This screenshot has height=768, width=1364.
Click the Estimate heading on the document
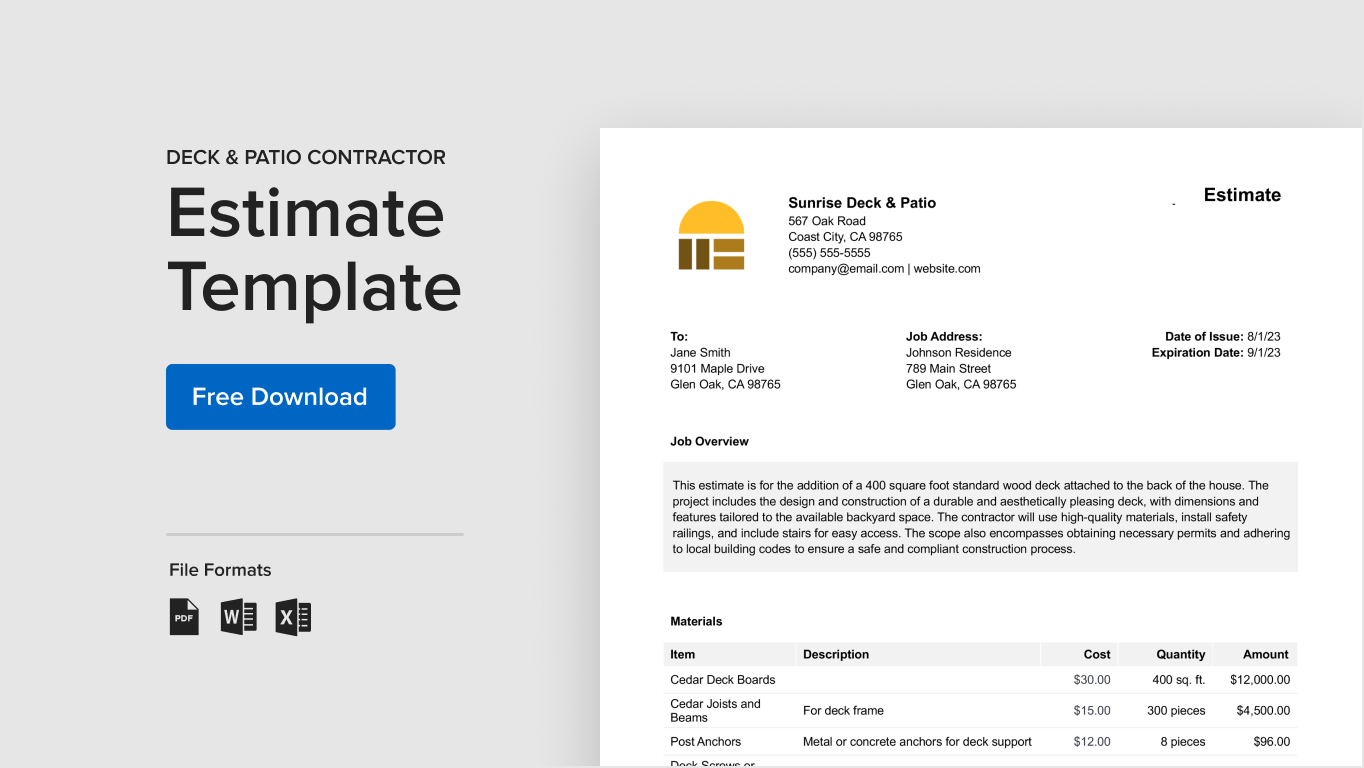[1242, 195]
